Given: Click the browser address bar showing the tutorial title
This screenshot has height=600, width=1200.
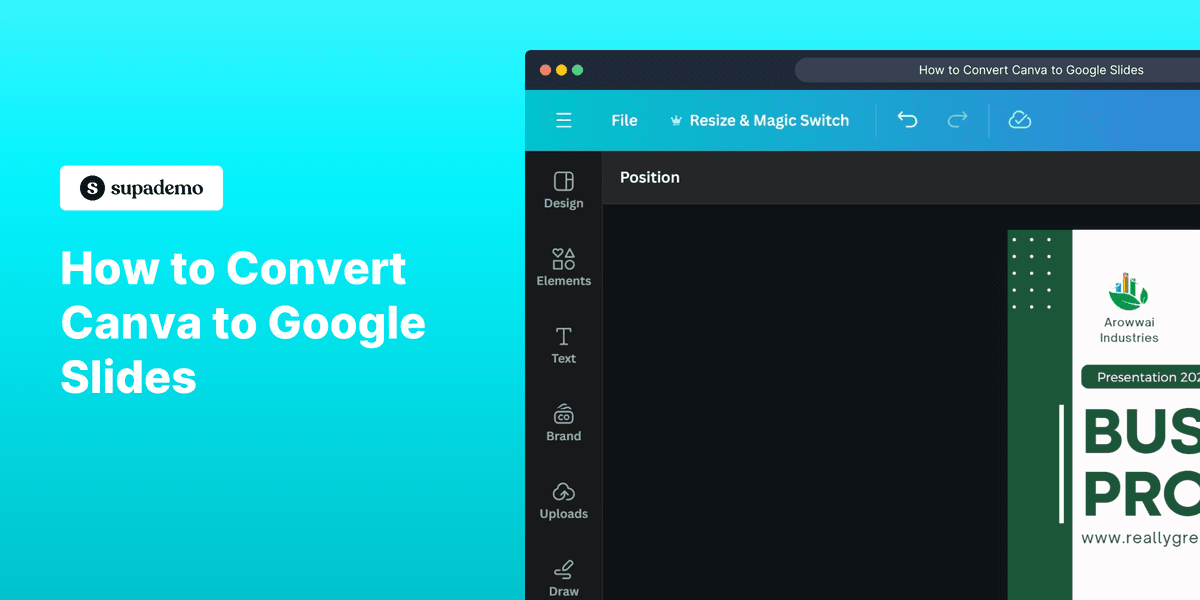Looking at the screenshot, I should coord(1030,69).
